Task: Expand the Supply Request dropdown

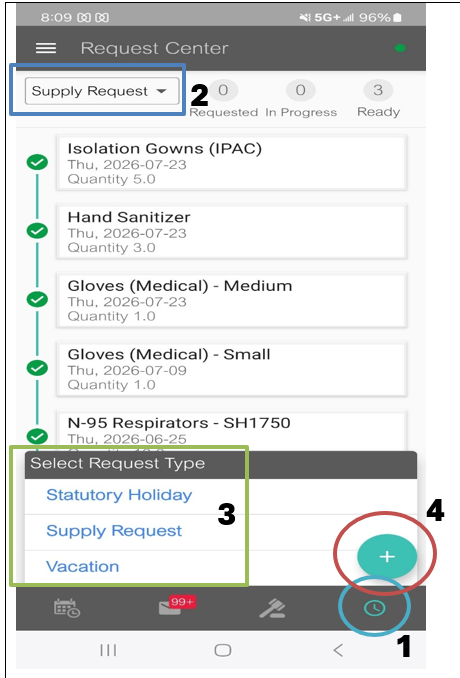Action: [x=102, y=91]
